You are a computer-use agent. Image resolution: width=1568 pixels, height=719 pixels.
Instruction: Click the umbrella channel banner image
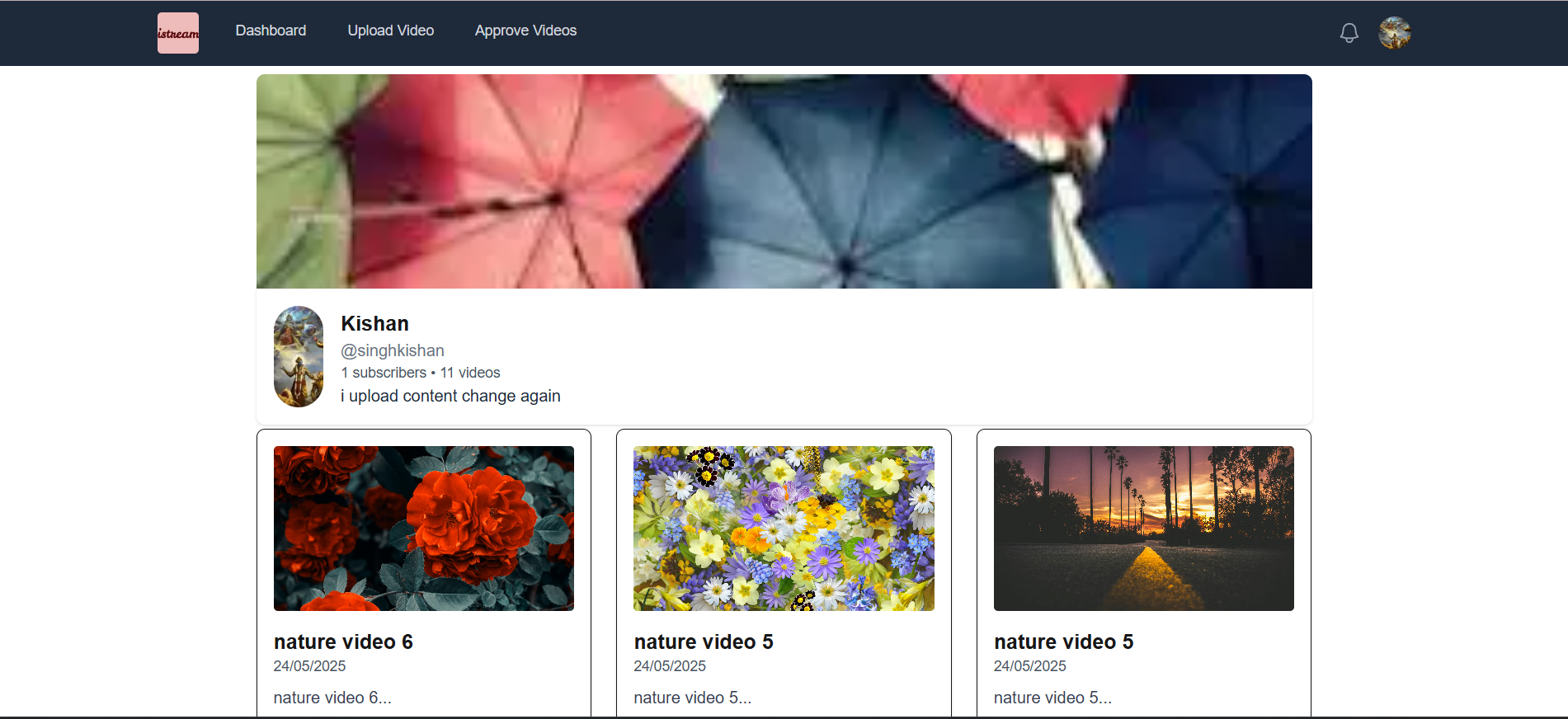pos(784,181)
